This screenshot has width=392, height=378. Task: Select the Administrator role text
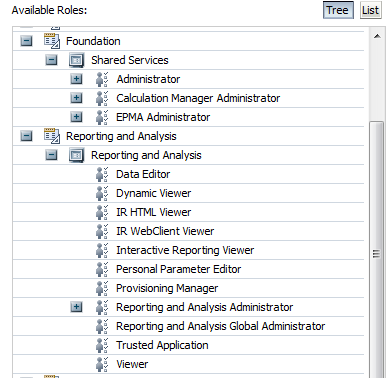[x=148, y=79]
